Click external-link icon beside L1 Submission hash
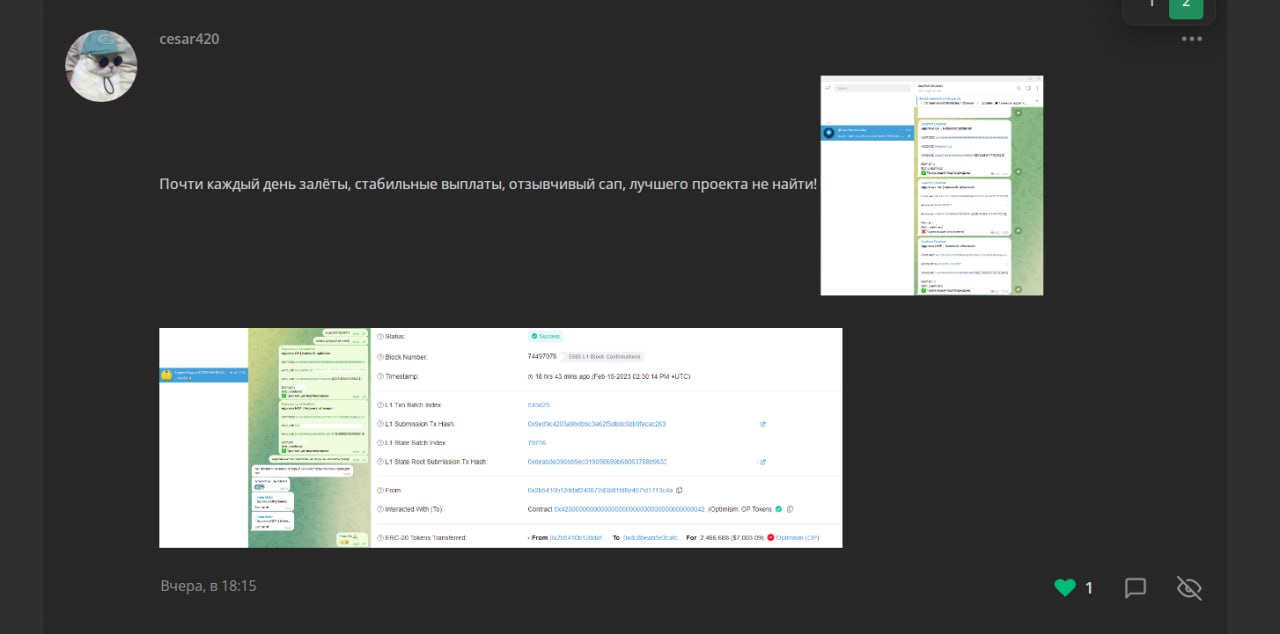Viewport: 1280px width, 634px height. pyautogui.click(x=763, y=424)
